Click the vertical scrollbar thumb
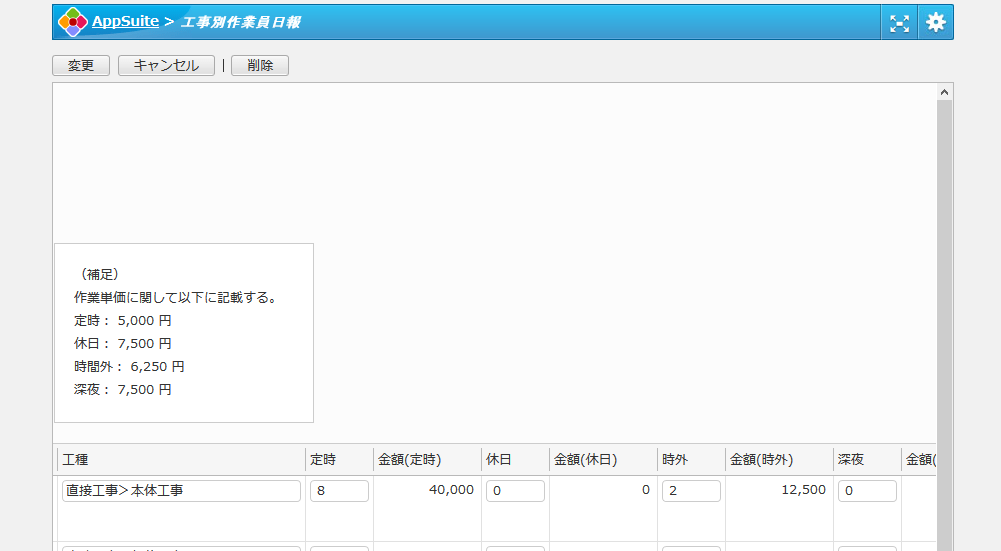This screenshot has width=1001, height=551. point(944,320)
